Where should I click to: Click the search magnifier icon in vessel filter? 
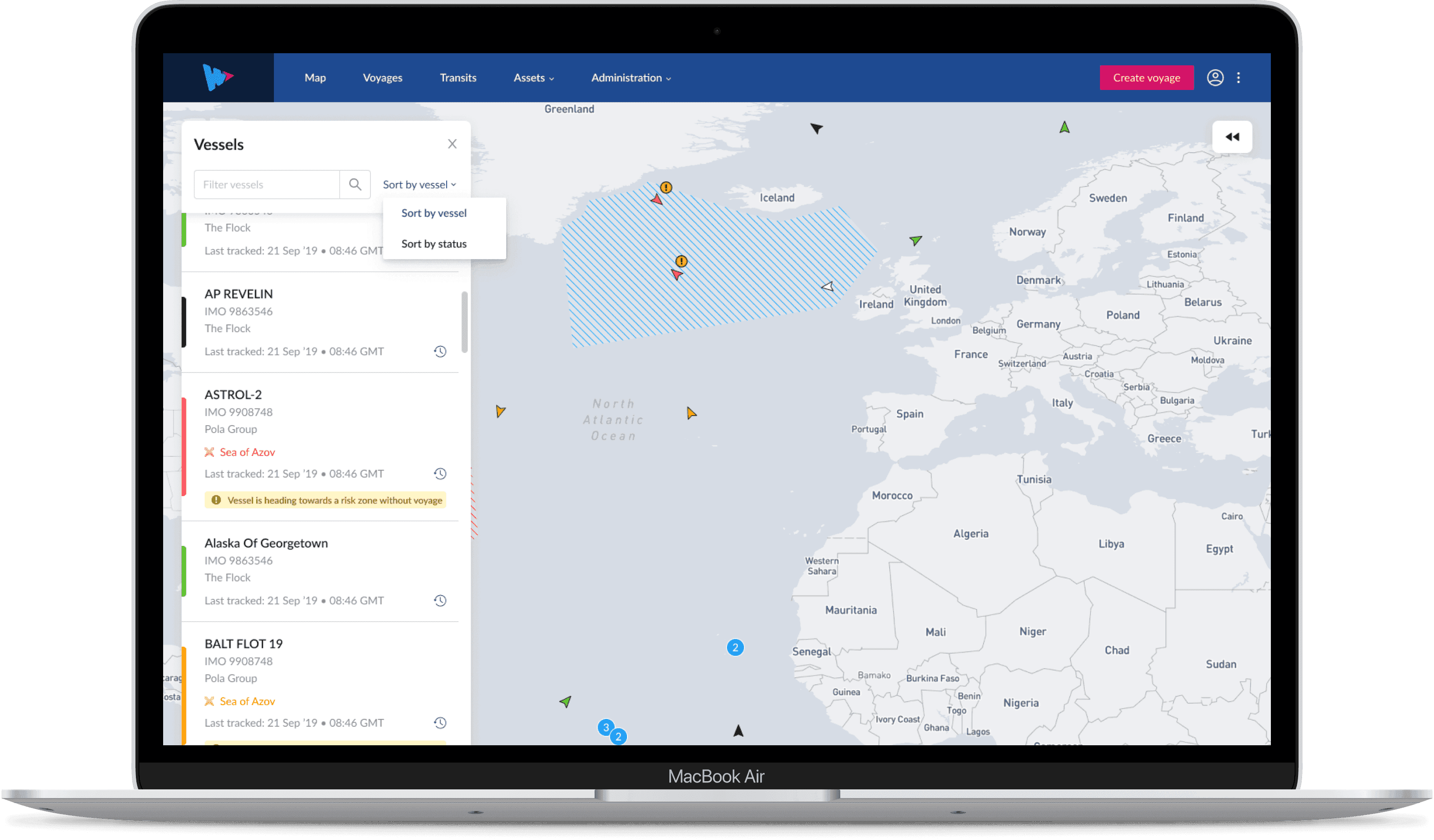[x=355, y=184]
